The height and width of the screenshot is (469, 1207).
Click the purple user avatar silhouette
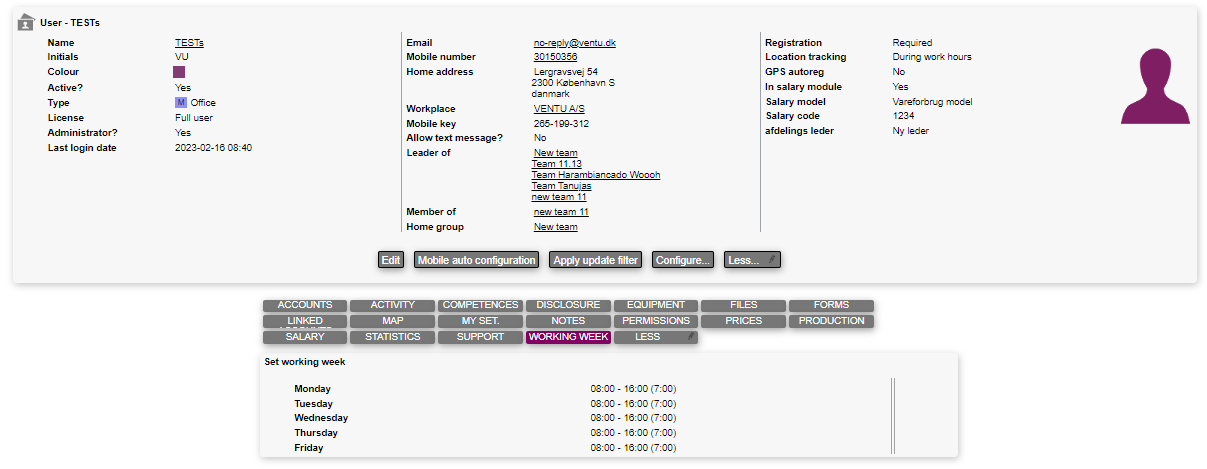1155,87
